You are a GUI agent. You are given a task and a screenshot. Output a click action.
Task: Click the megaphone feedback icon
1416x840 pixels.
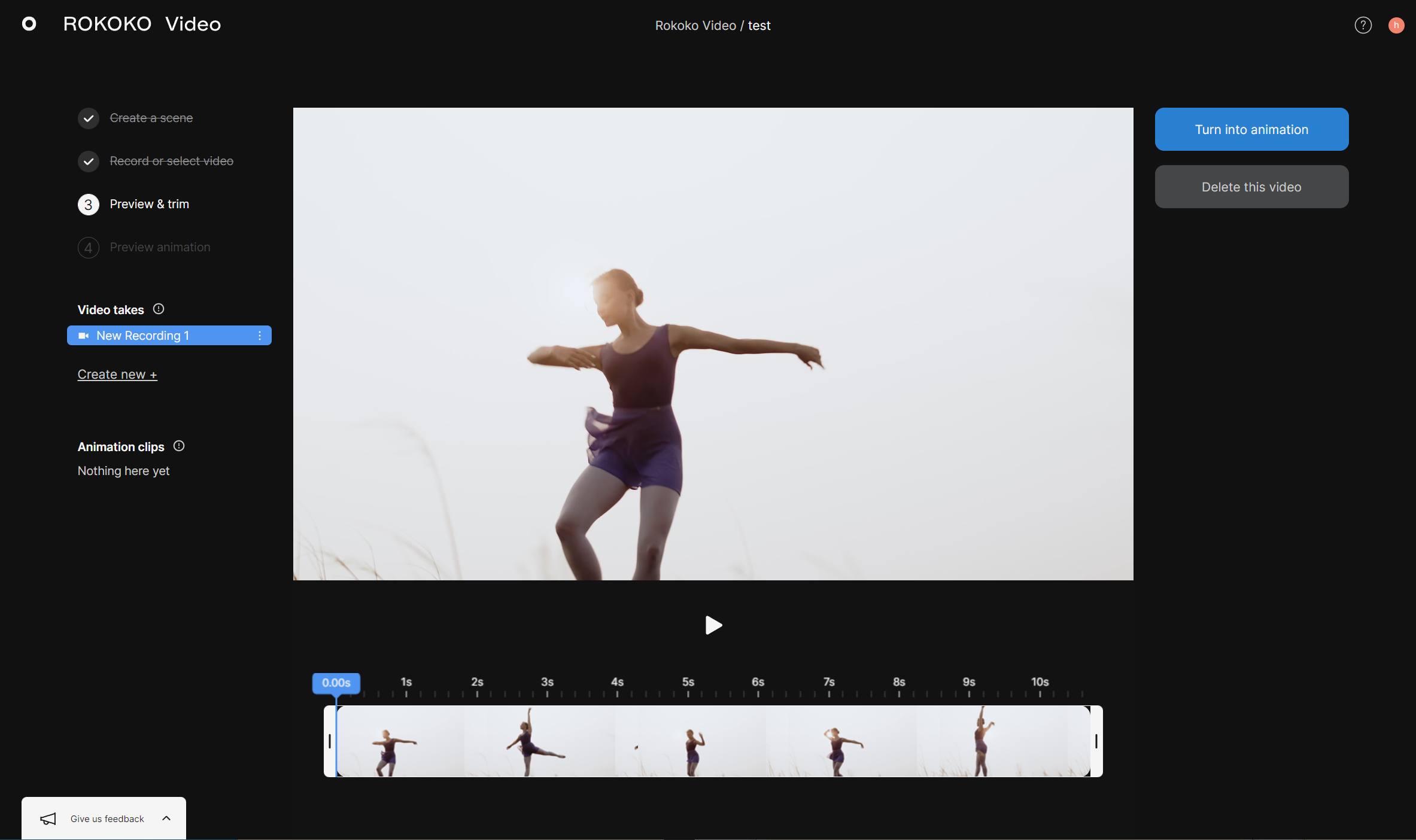[x=48, y=818]
